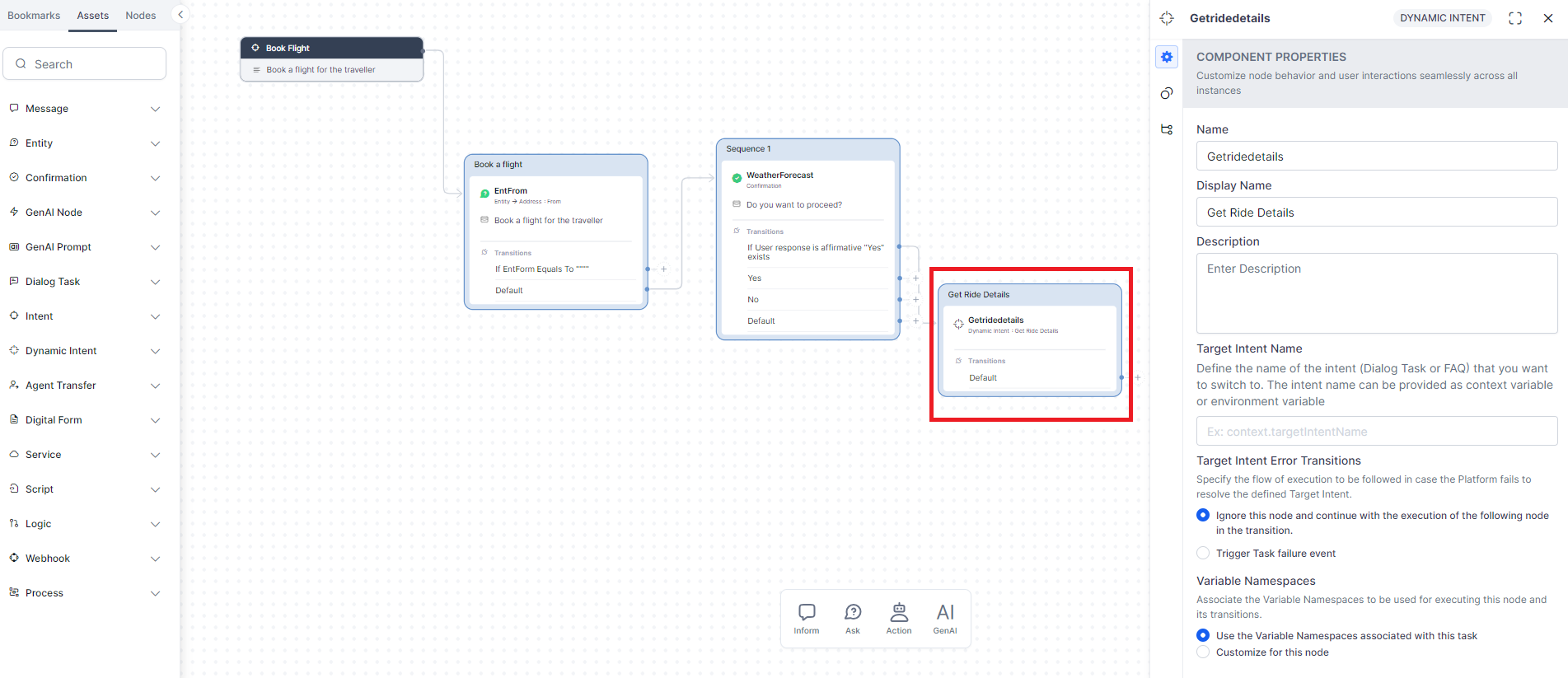Choose Ignore this node and continue option
Screen dimensions: 1568x678
coord(1204,516)
